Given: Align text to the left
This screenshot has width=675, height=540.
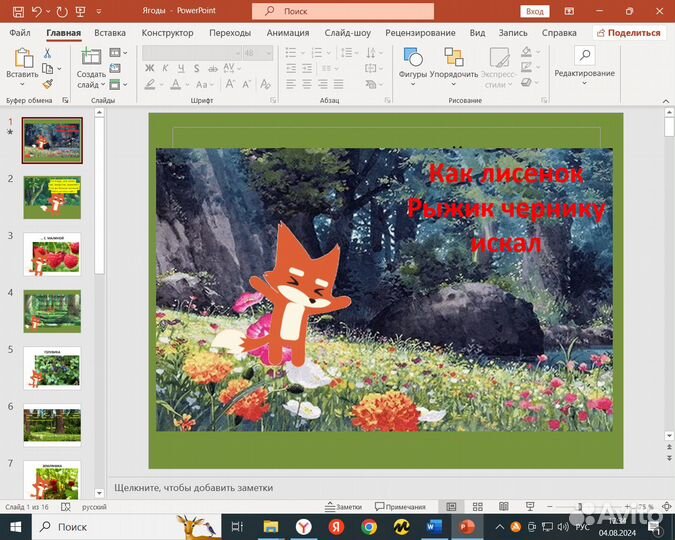Looking at the screenshot, I should coord(291,84).
